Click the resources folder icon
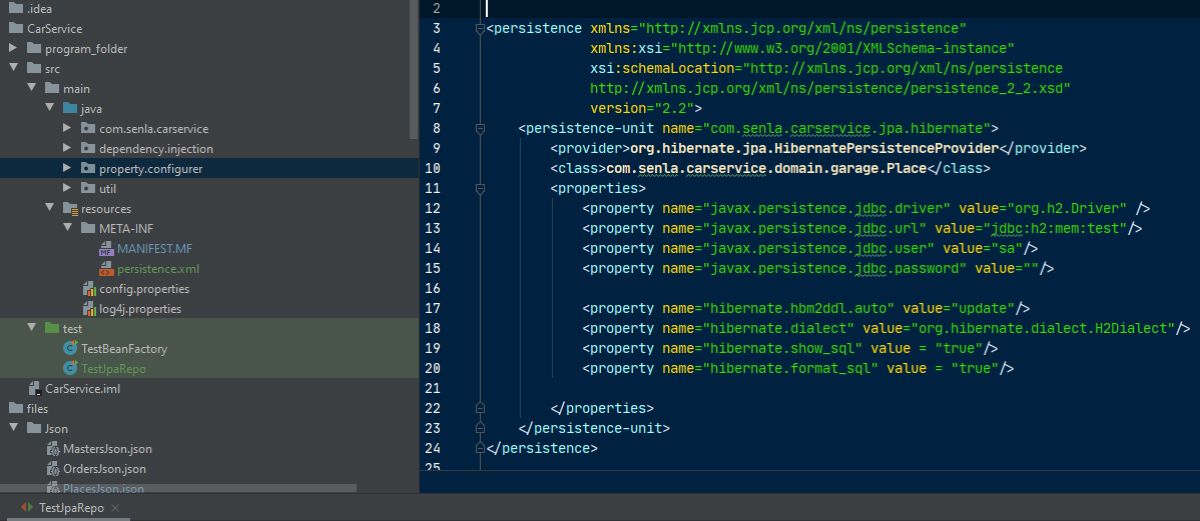Image resolution: width=1200 pixels, height=521 pixels. (69, 208)
